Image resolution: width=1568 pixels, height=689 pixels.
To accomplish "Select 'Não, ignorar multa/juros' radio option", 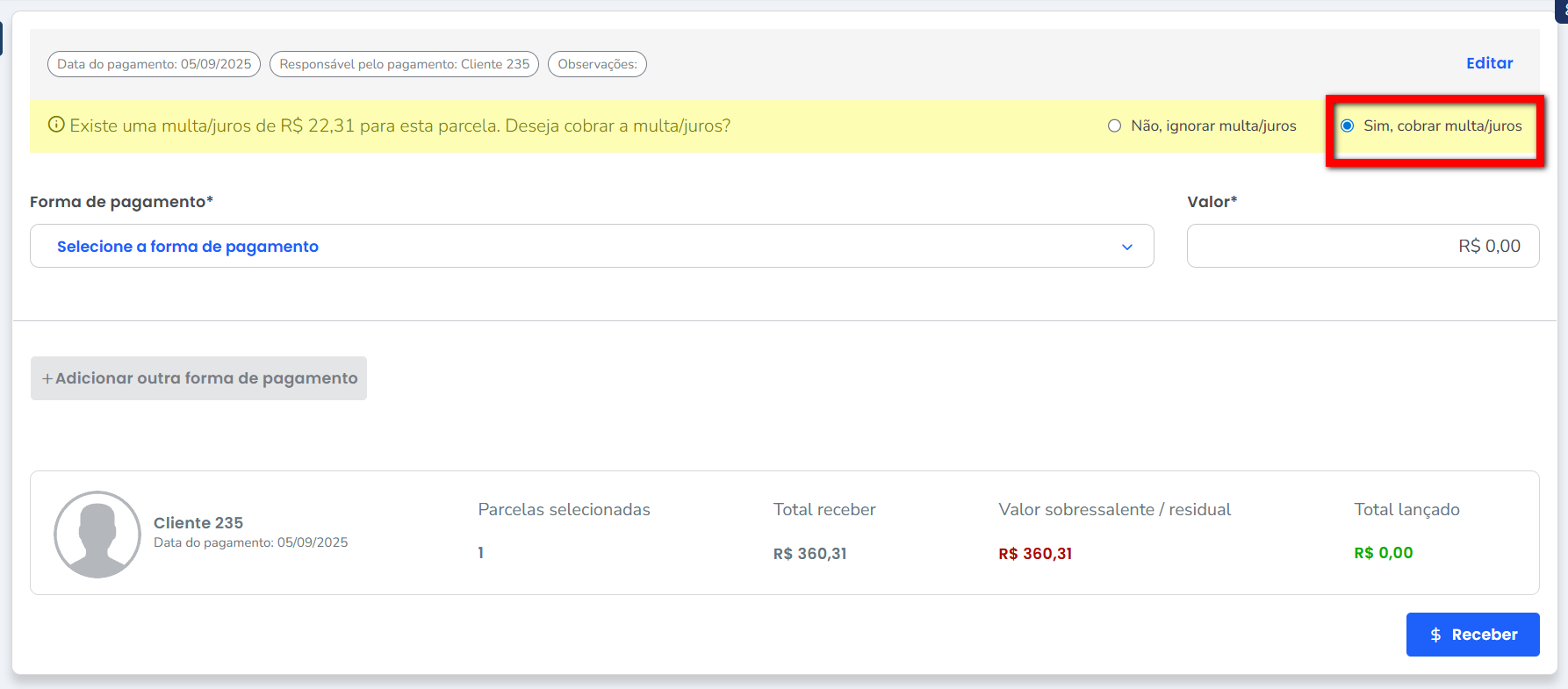I will [x=1115, y=126].
